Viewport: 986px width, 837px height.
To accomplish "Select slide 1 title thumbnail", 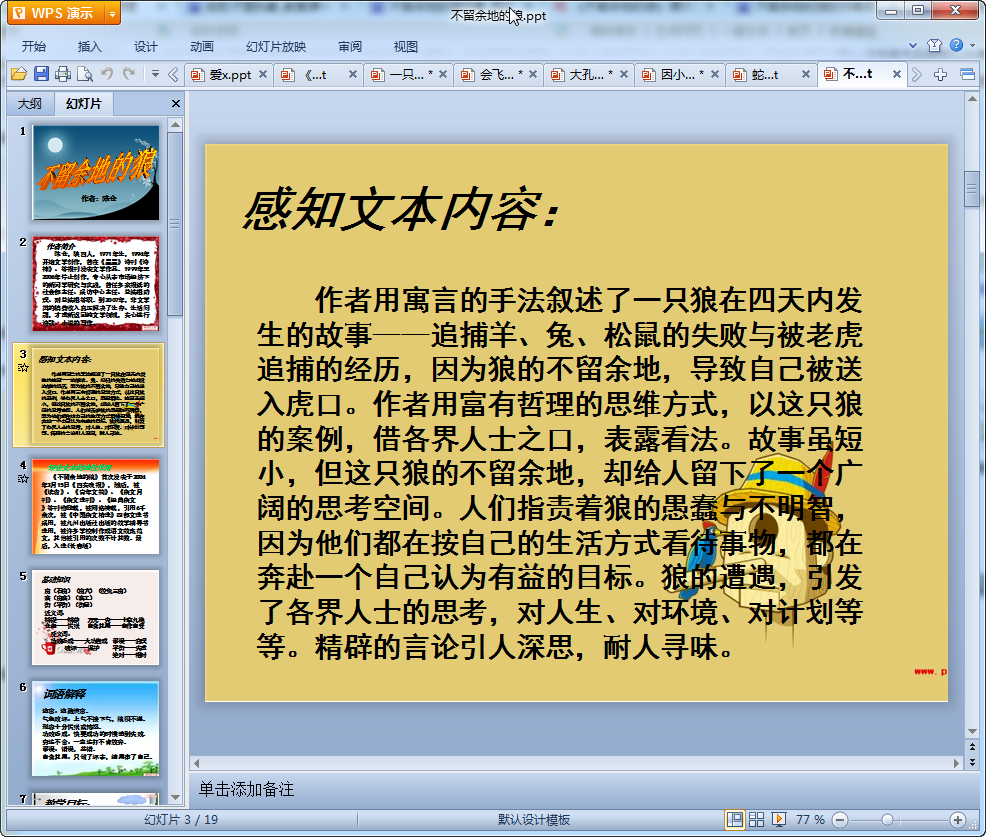I will tap(96, 172).
